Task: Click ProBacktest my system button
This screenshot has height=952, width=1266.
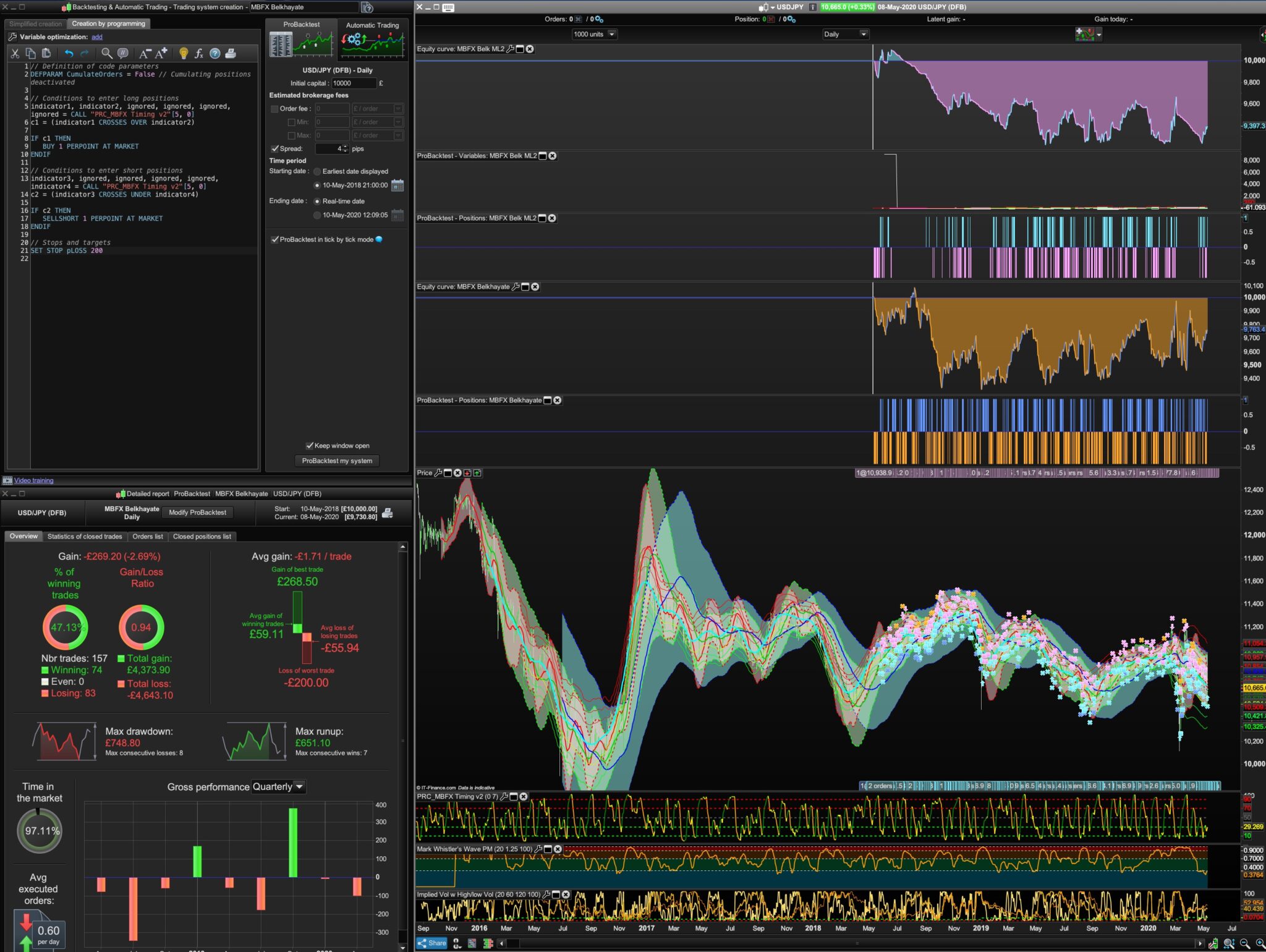Action: pos(337,461)
